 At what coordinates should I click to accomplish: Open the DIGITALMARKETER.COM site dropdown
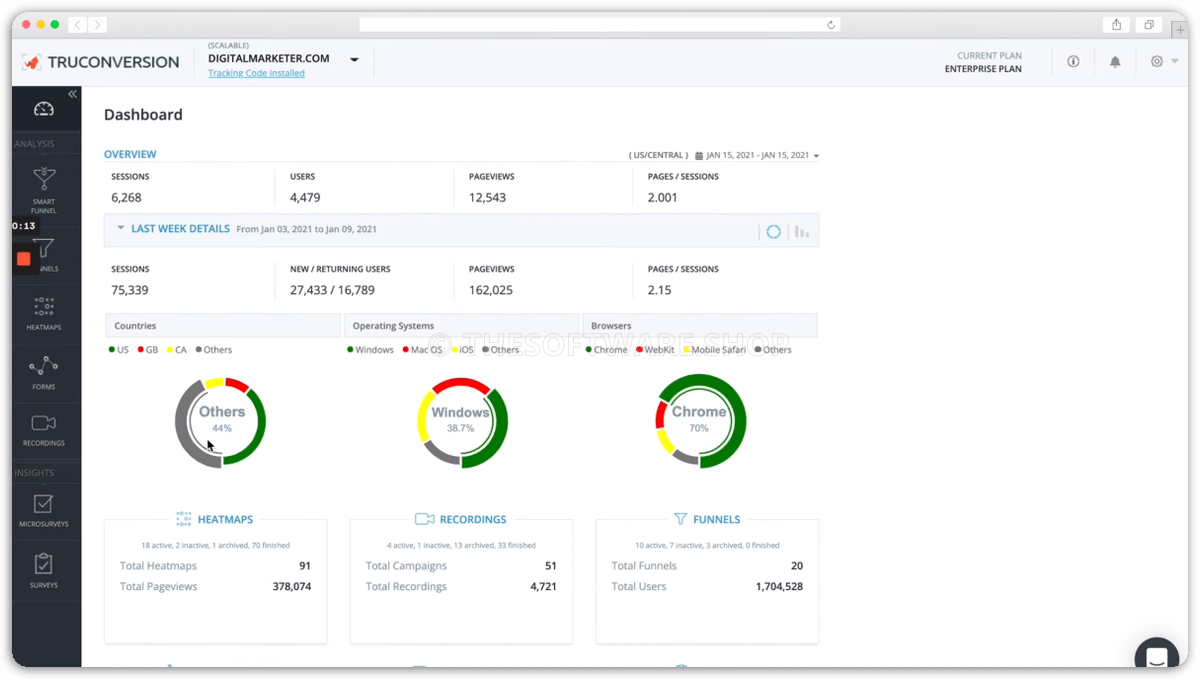354,60
